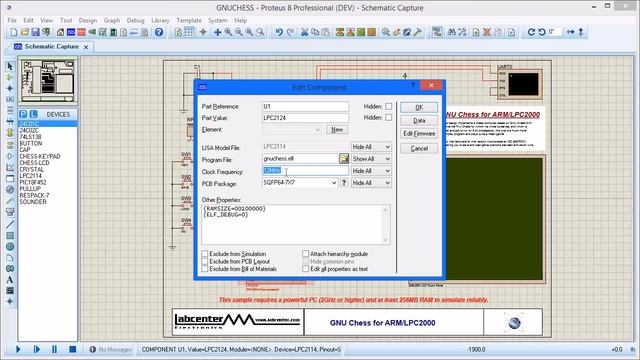The width and height of the screenshot is (640, 360).
Task: Click the P pick devices button
Action: point(23,114)
